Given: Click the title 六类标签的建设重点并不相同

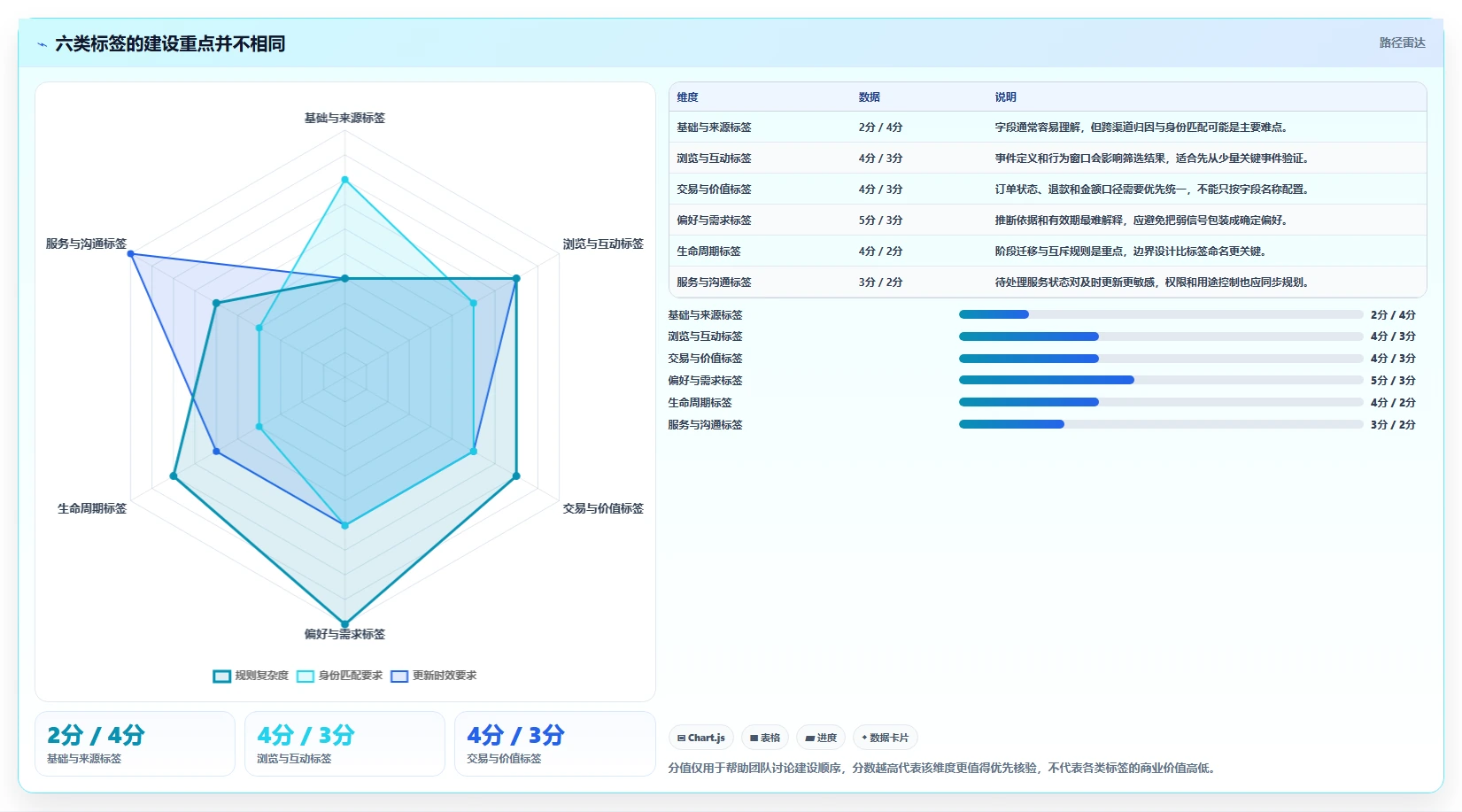Looking at the screenshot, I should click(170, 43).
